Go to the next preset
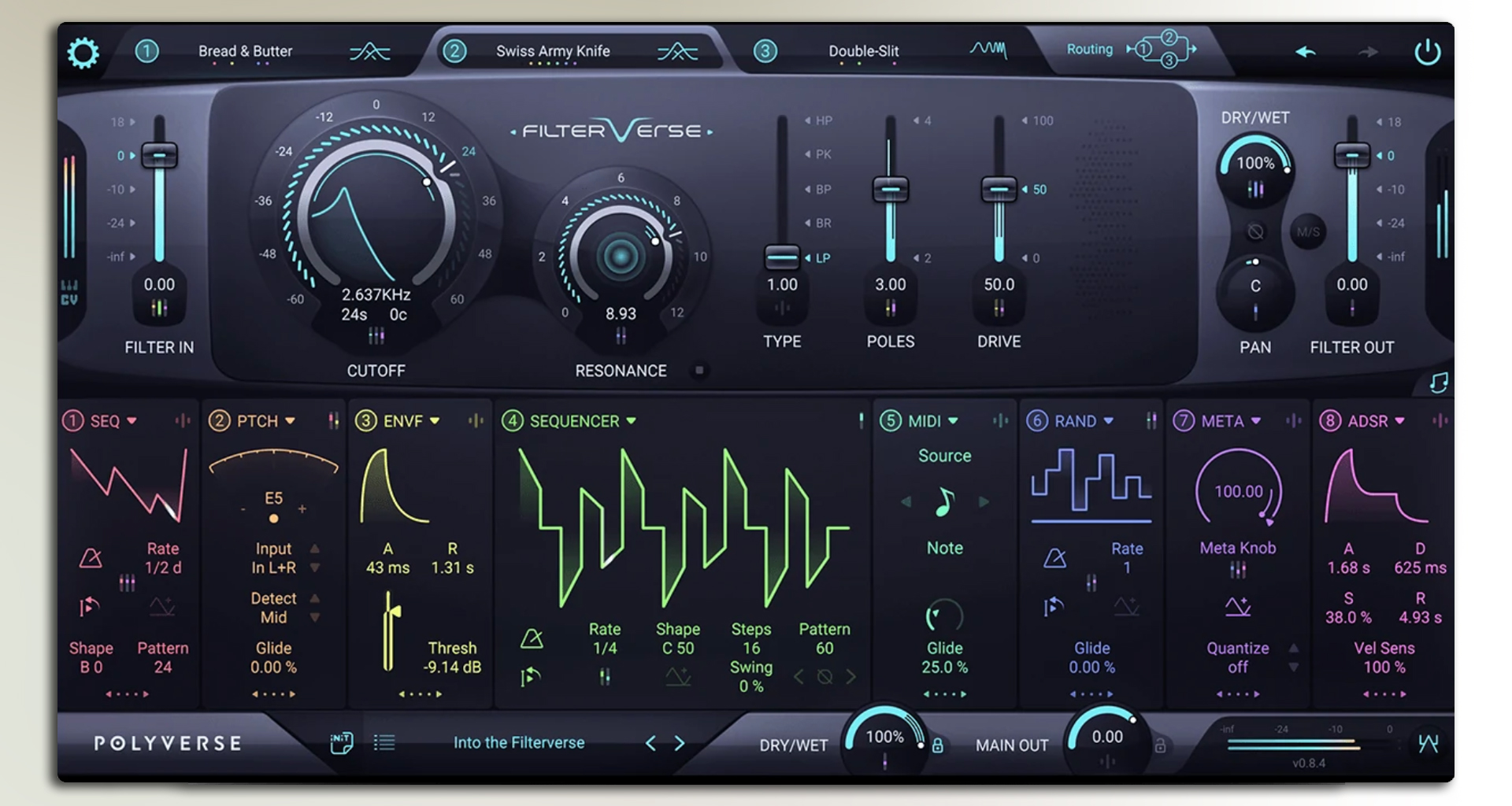Image resolution: width=1512 pixels, height=806 pixels. (x=680, y=742)
